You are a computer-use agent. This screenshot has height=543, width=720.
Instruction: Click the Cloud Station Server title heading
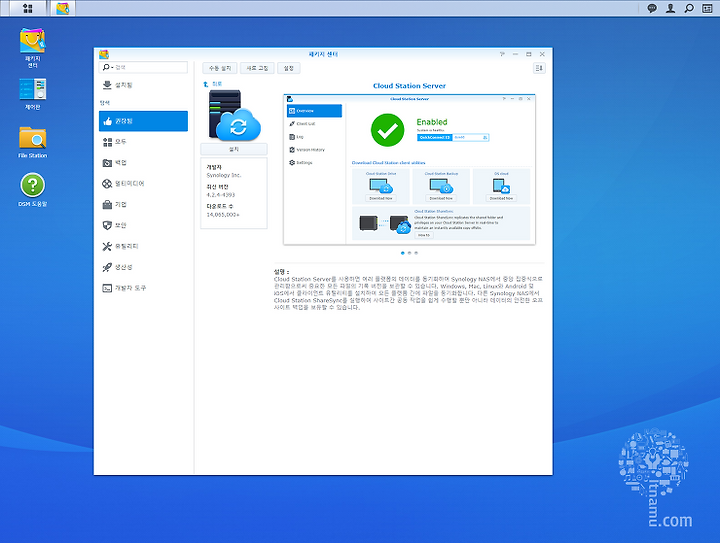[x=409, y=86]
